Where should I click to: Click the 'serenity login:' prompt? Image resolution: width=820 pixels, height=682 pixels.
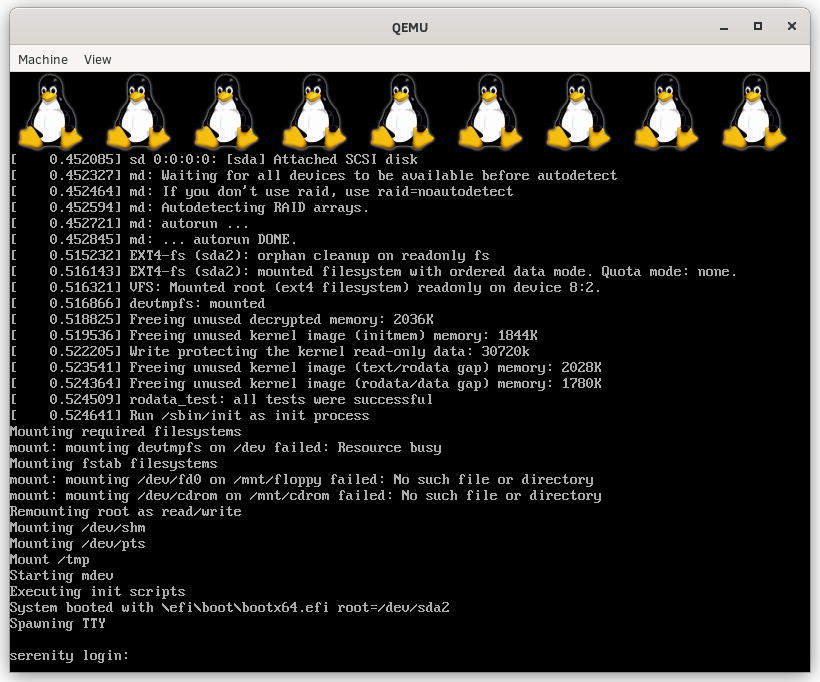pyautogui.click(x=69, y=656)
